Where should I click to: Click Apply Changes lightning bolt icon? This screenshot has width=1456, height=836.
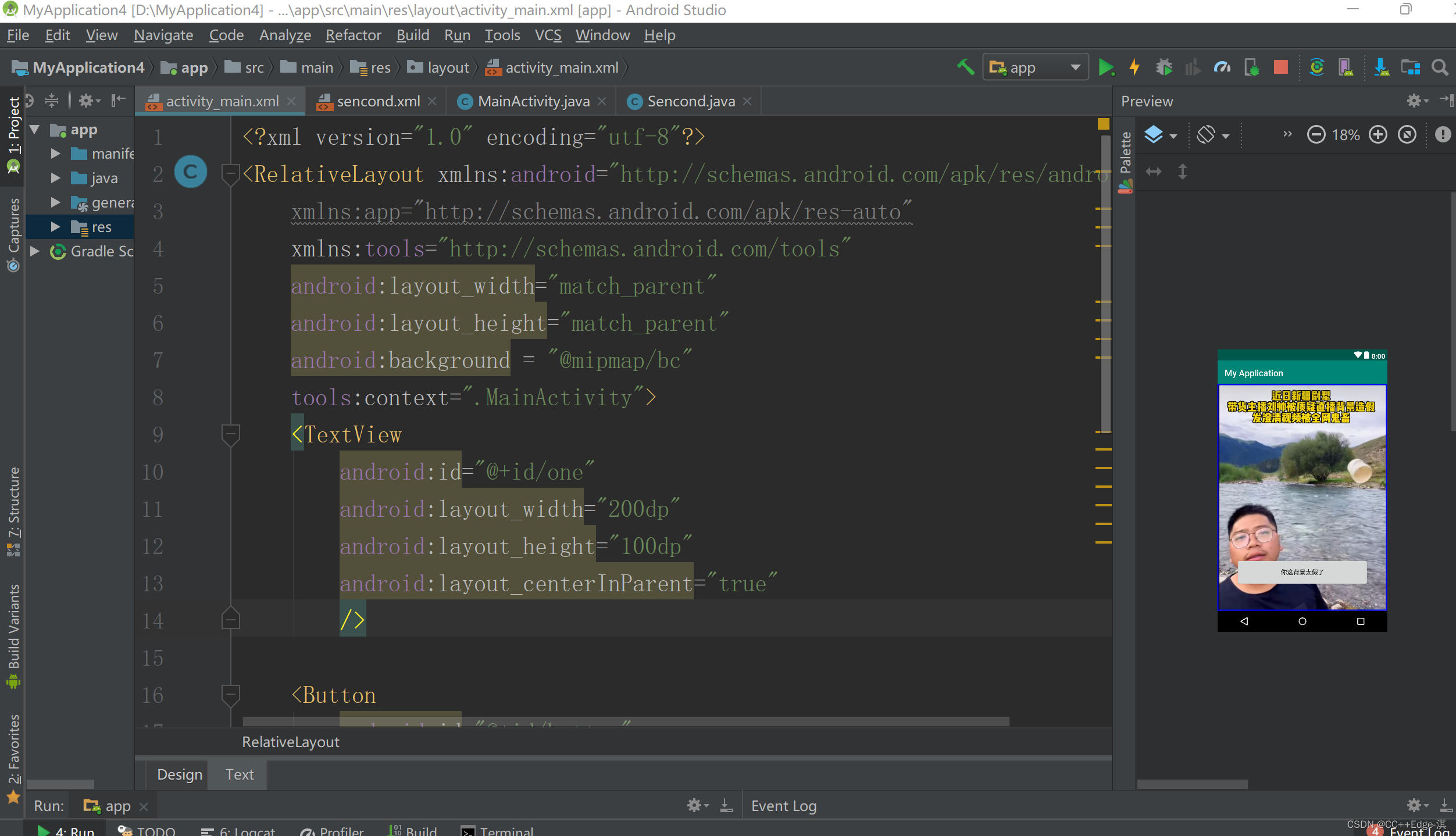[1134, 67]
